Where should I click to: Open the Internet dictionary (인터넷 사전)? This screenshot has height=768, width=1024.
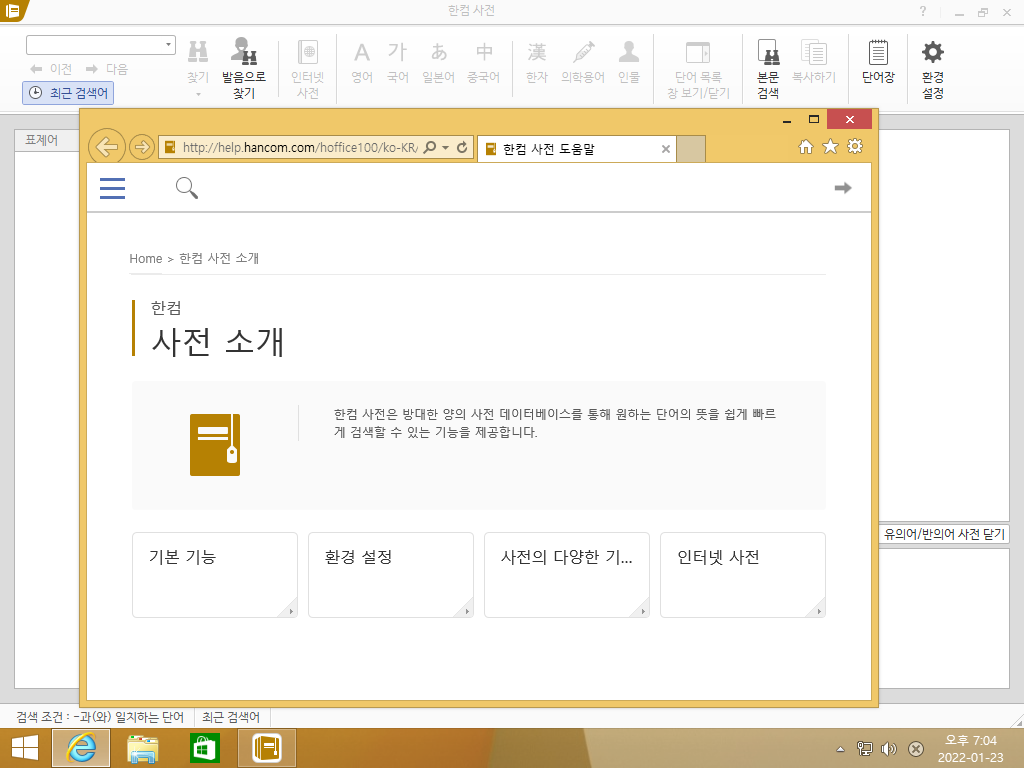click(308, 67)
